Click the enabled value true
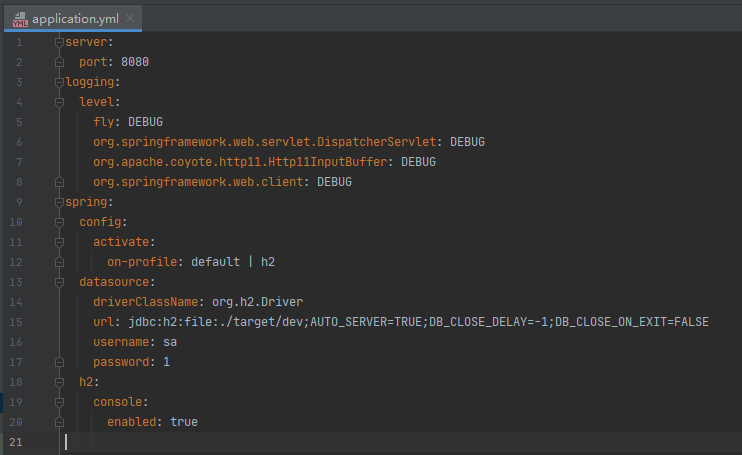The image size is (742, 455). 184,422
